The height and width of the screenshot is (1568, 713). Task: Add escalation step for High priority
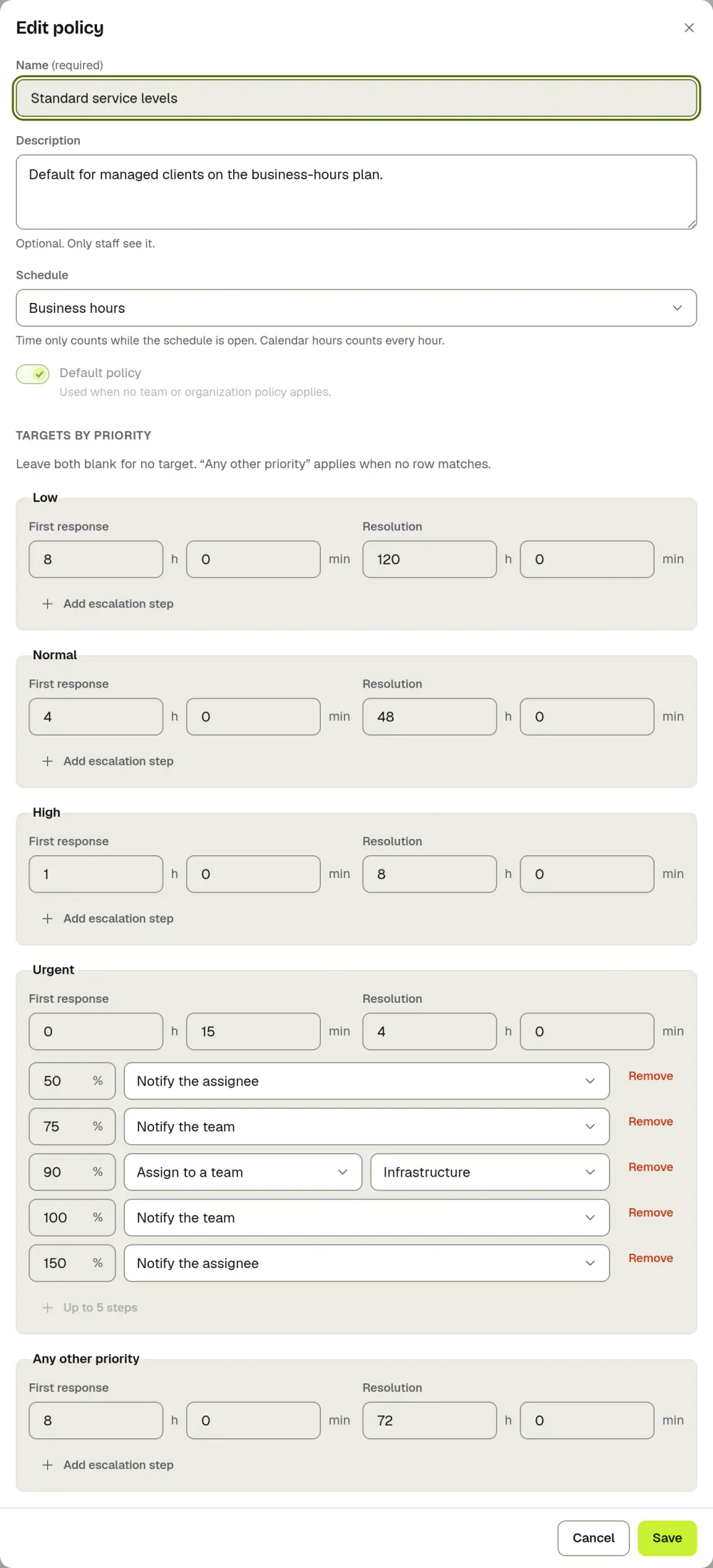[x=108, y=919]
